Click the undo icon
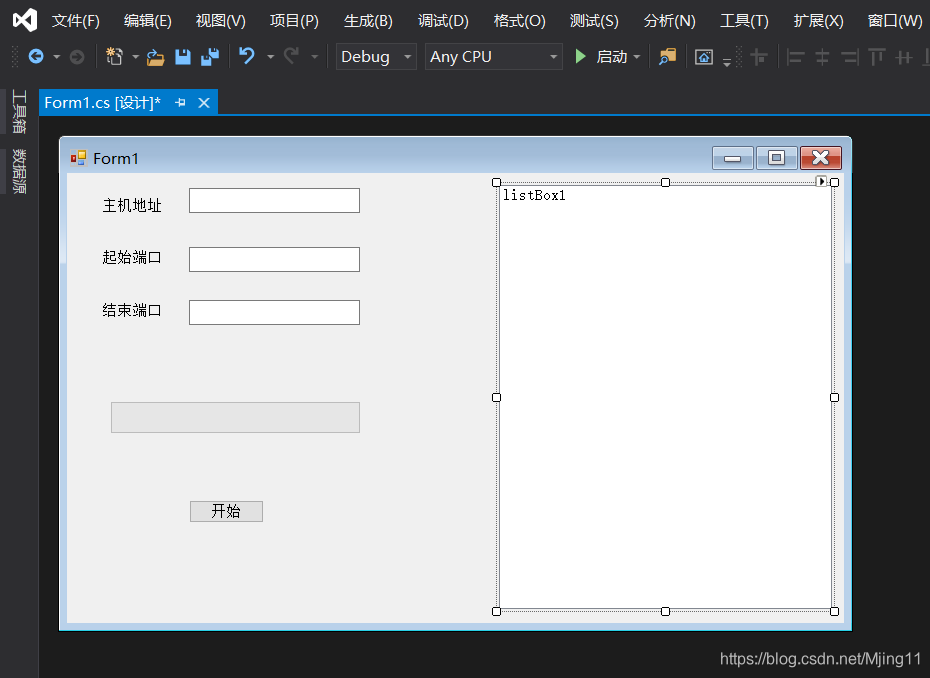The height and width of the screenshot is (678, 930). pos(247,56)
